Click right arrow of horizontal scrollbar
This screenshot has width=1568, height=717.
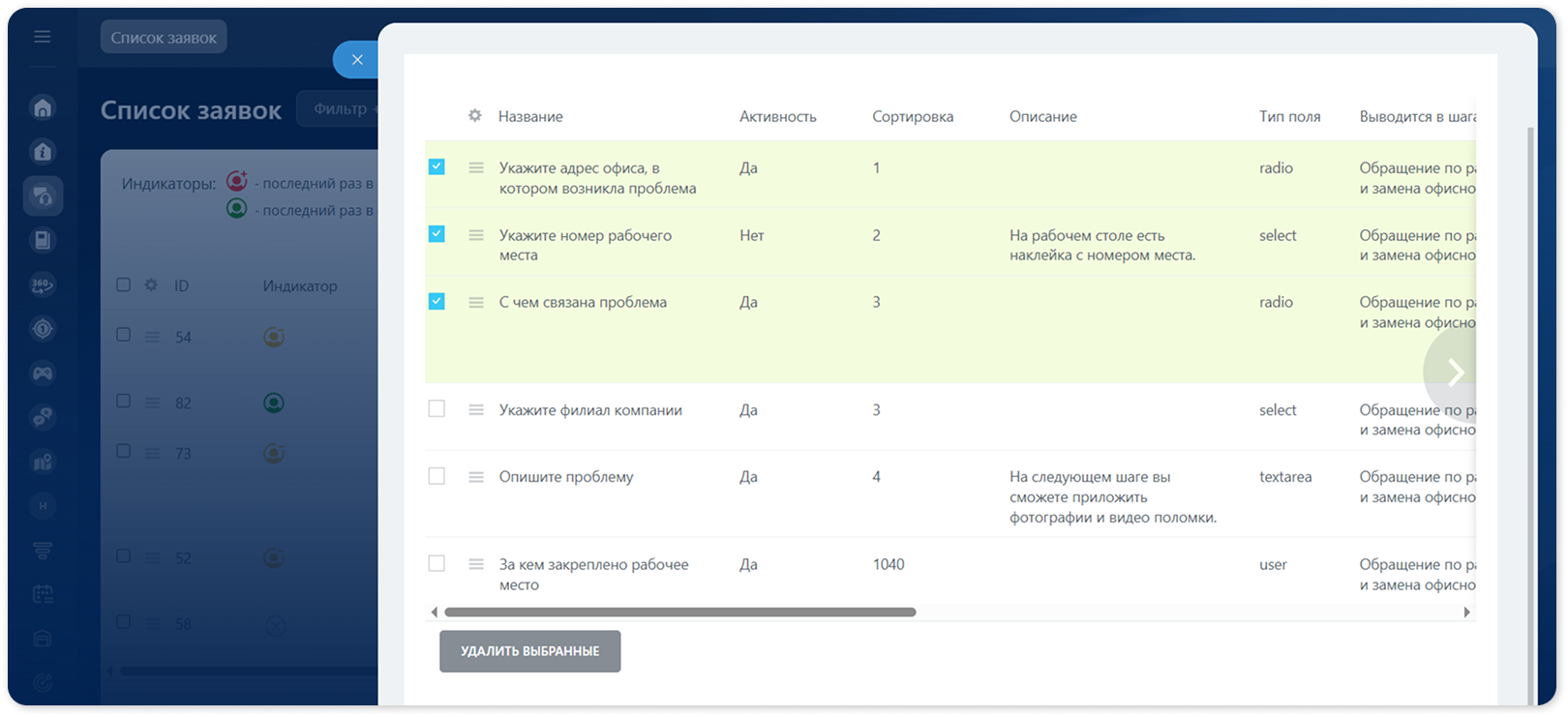[x=1467, y=612]
